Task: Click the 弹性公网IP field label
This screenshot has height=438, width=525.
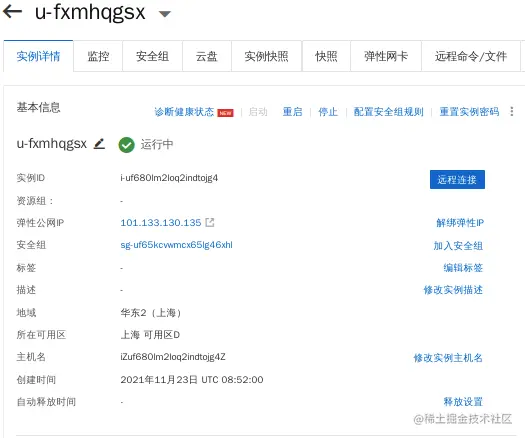Action: pos(40,223)
